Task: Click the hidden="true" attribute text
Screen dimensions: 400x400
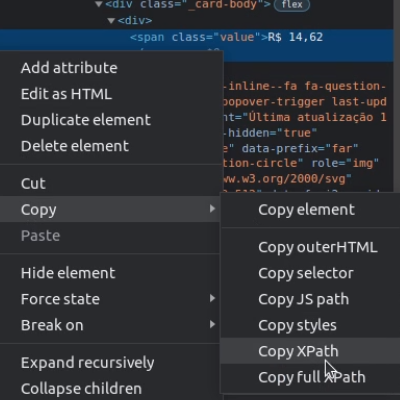Action: [272, 133]
